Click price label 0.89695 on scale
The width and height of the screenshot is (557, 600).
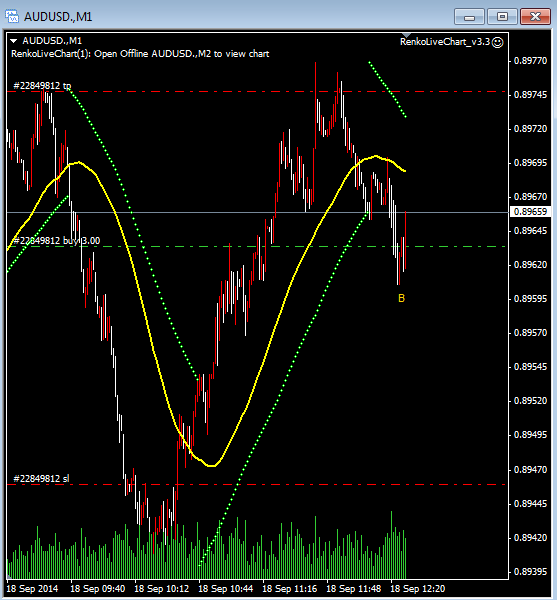(x=530, y=163)
